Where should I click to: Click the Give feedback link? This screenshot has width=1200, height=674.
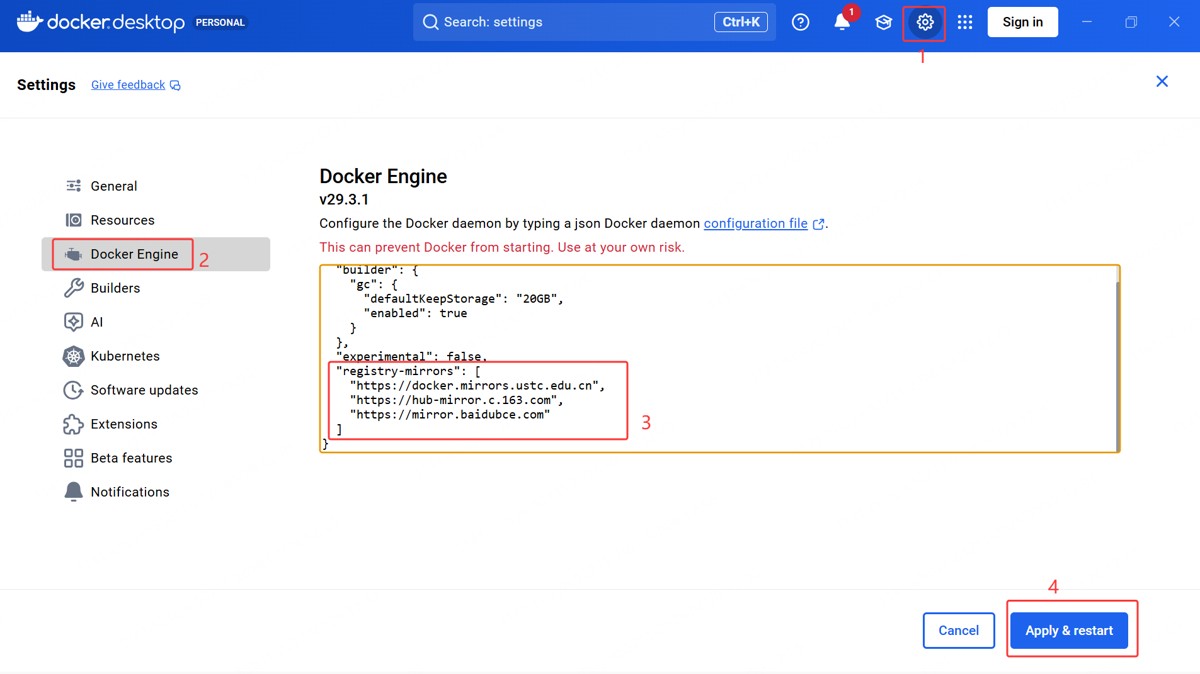(128, 85)
